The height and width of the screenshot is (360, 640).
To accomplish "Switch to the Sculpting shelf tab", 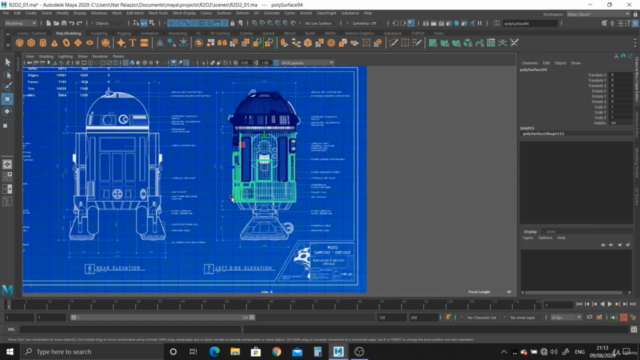I will click(x=99, y=33).
